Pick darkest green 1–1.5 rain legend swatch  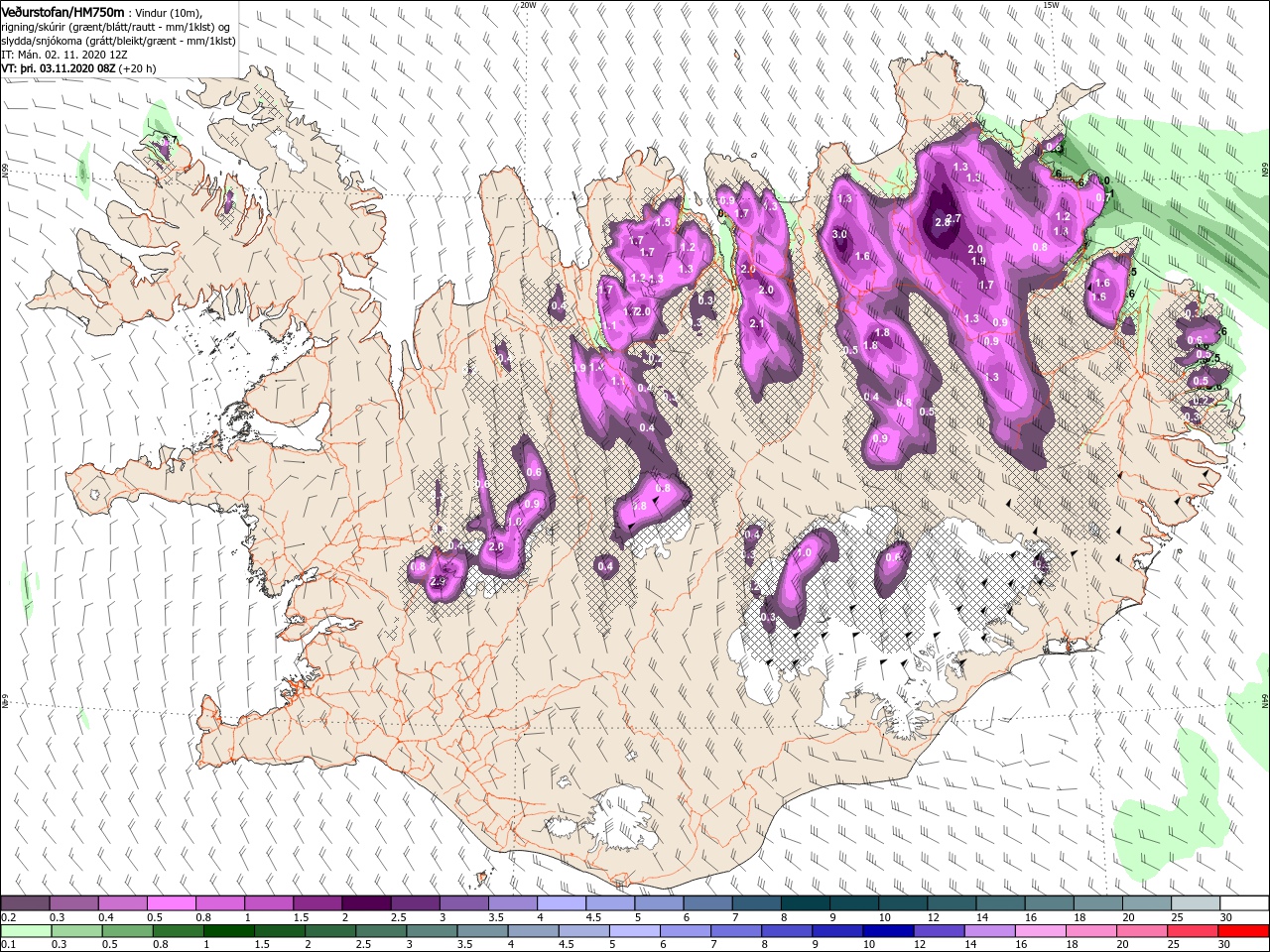click(x=228, y=931)
